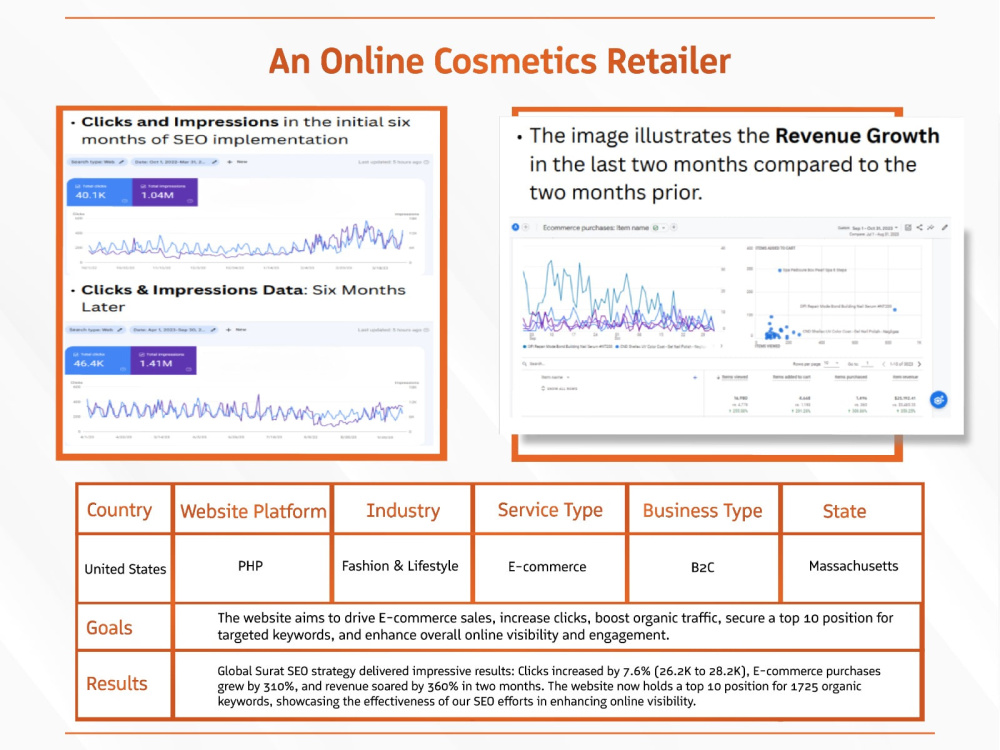Share the Ecommerce purchases report
This screenshot has height=750, width=1000.
pyautogui.click(x=920, y=227)
